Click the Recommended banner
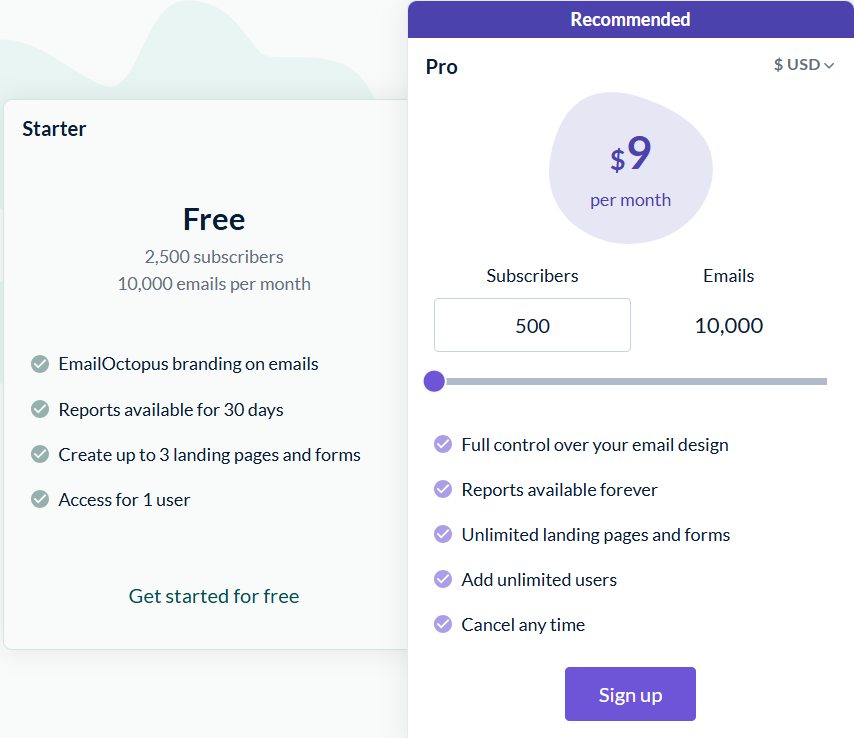The height and width of the screenshot is (738, 854). (630, 19)
